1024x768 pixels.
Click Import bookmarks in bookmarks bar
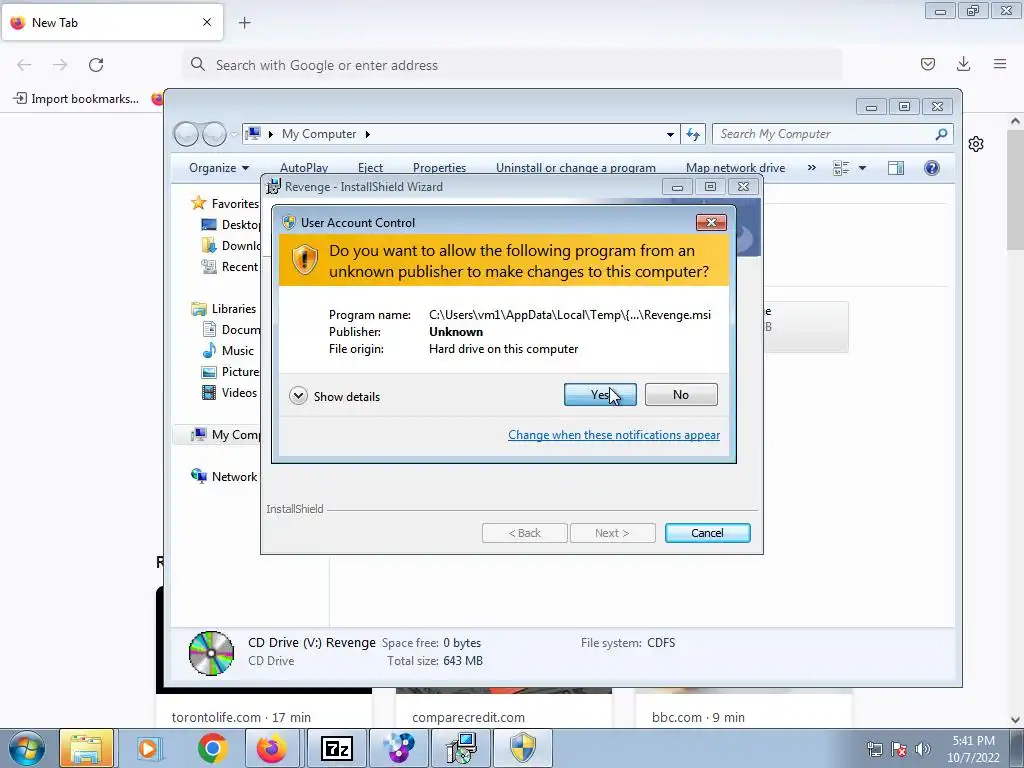tap(76, 99)
